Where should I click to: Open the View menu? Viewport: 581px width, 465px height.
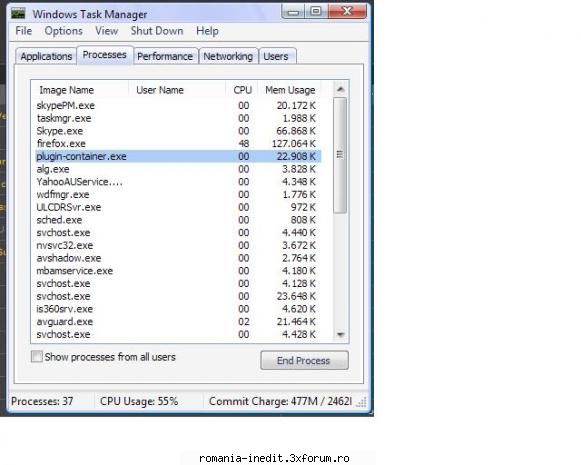[107, 31]
